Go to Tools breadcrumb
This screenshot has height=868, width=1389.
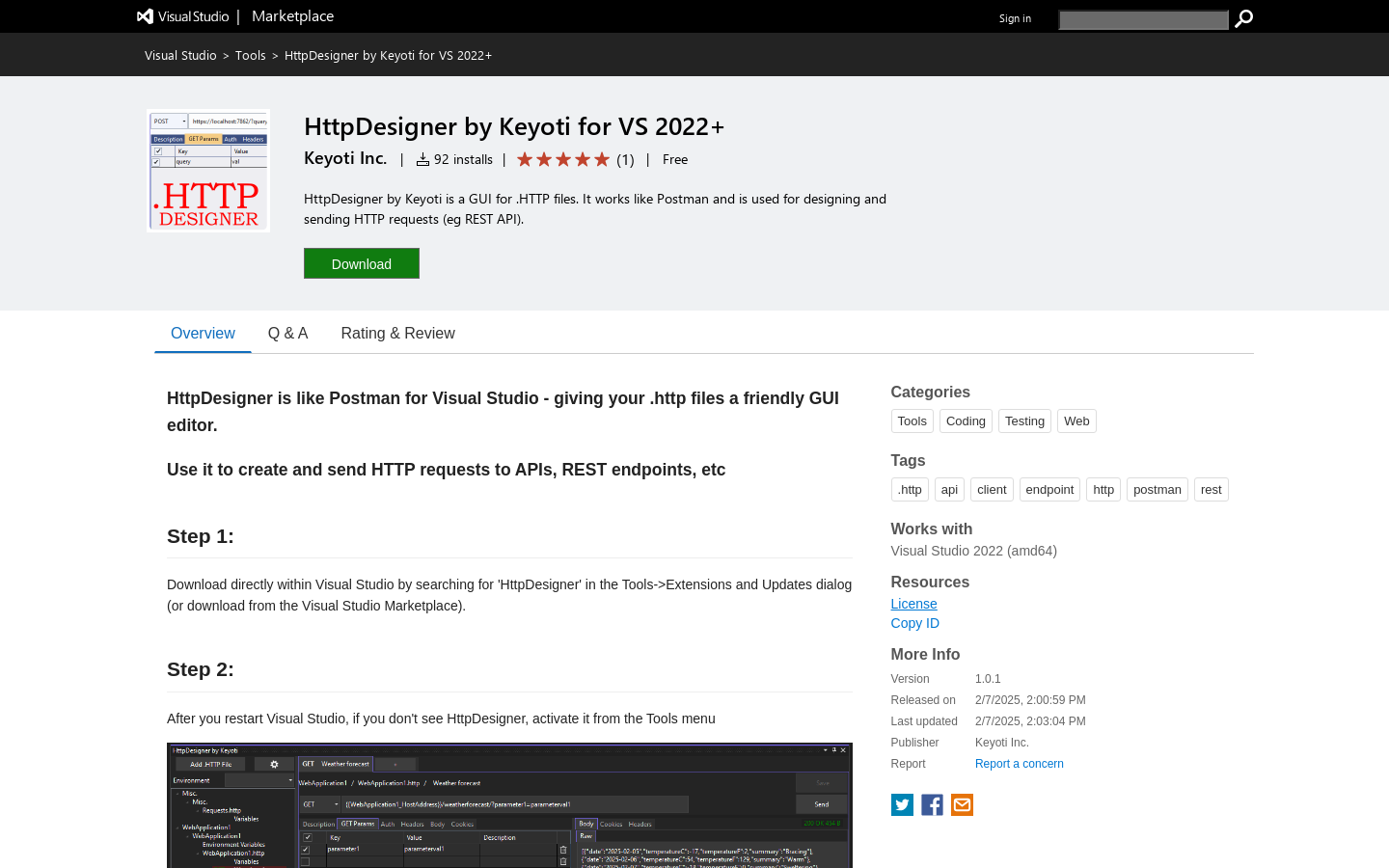pyautogui.click(x=251, y=56)
